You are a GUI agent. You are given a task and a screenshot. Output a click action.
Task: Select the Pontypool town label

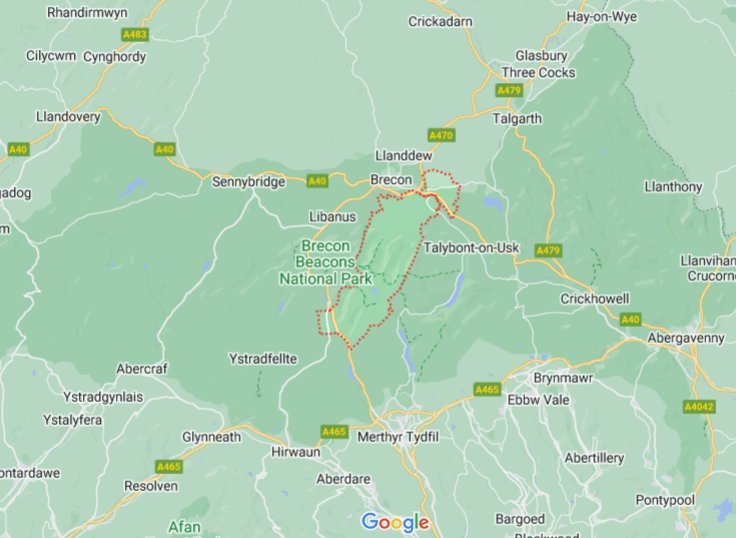(665, 500)
